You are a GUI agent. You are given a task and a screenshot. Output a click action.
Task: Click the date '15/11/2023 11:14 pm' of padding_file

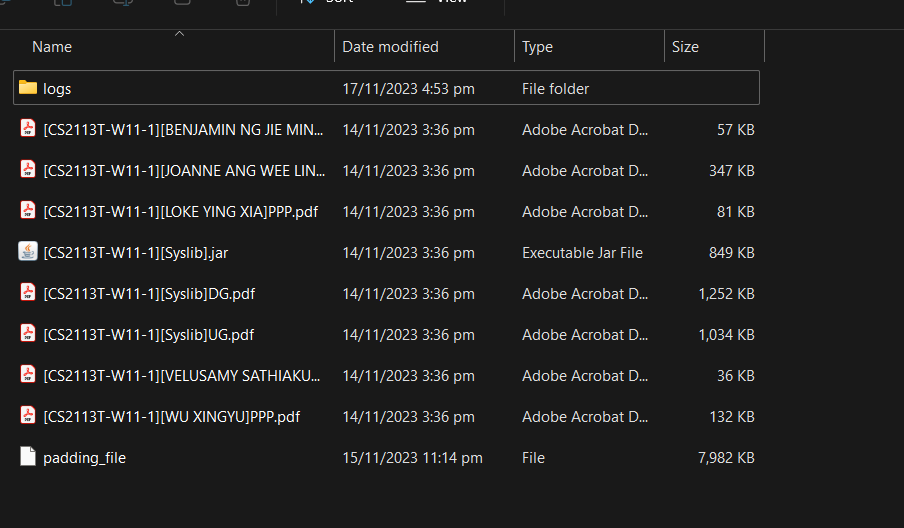click(412, 458)
